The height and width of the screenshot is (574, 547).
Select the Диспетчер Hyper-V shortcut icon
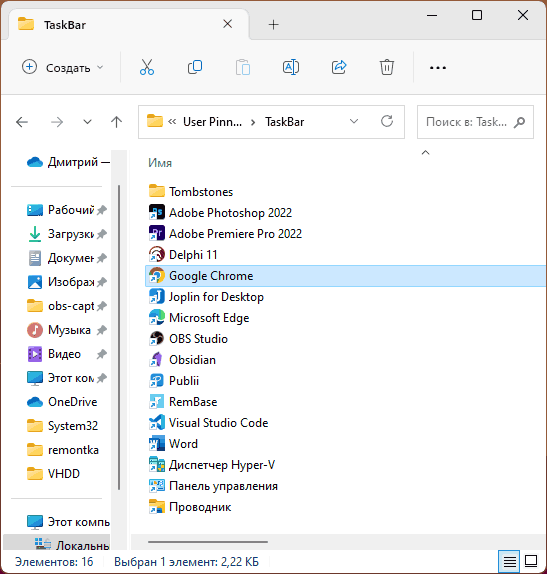[157, 465]
